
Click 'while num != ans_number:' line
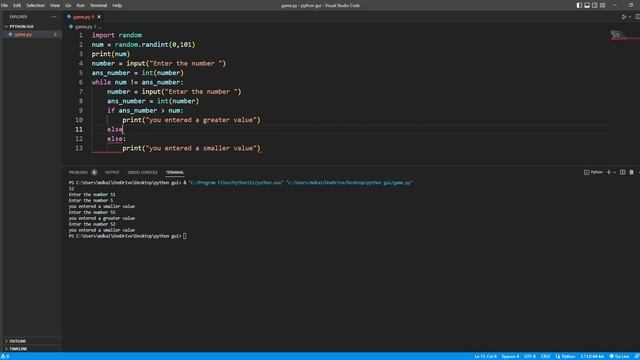pos(138,82)
